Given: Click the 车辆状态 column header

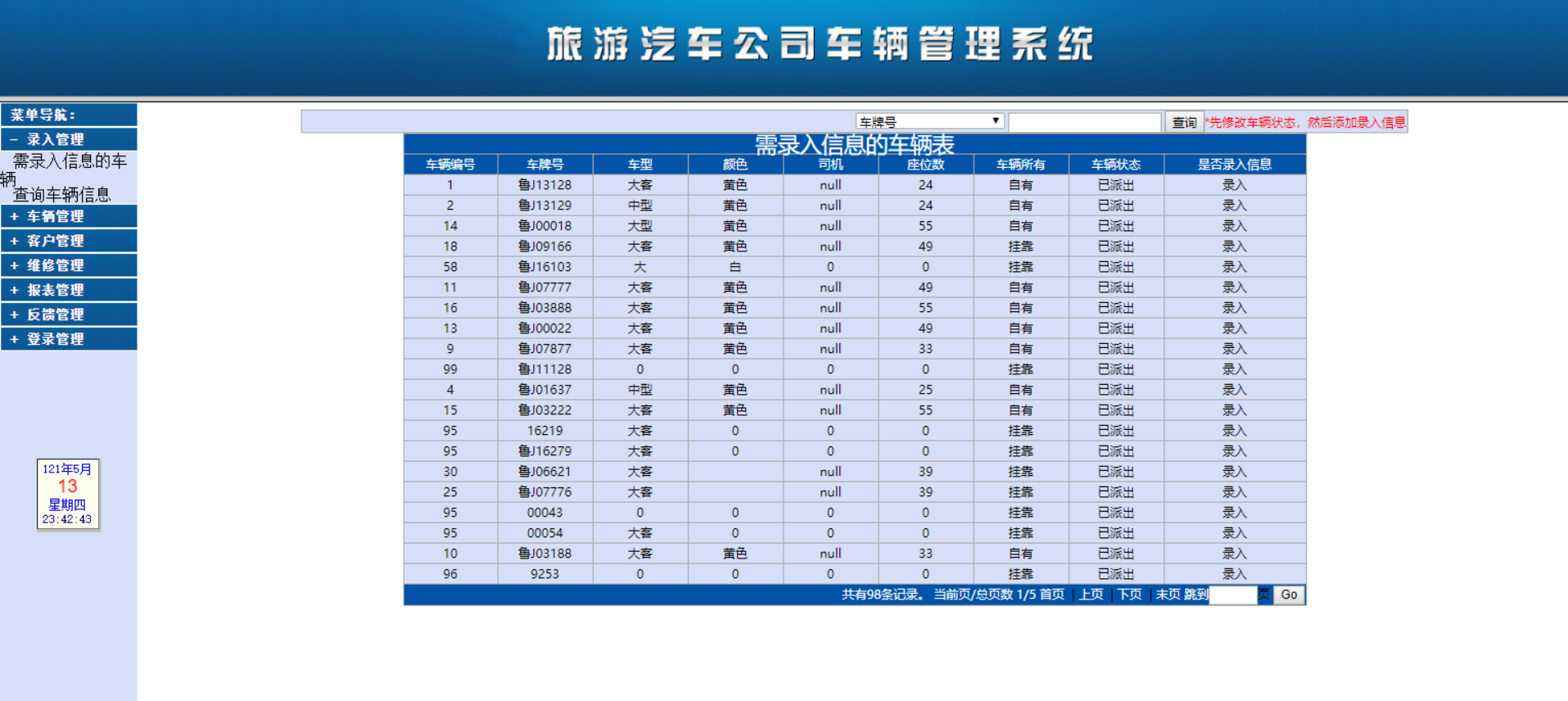Looking at the screenshot, I should tap(1116, 165).
